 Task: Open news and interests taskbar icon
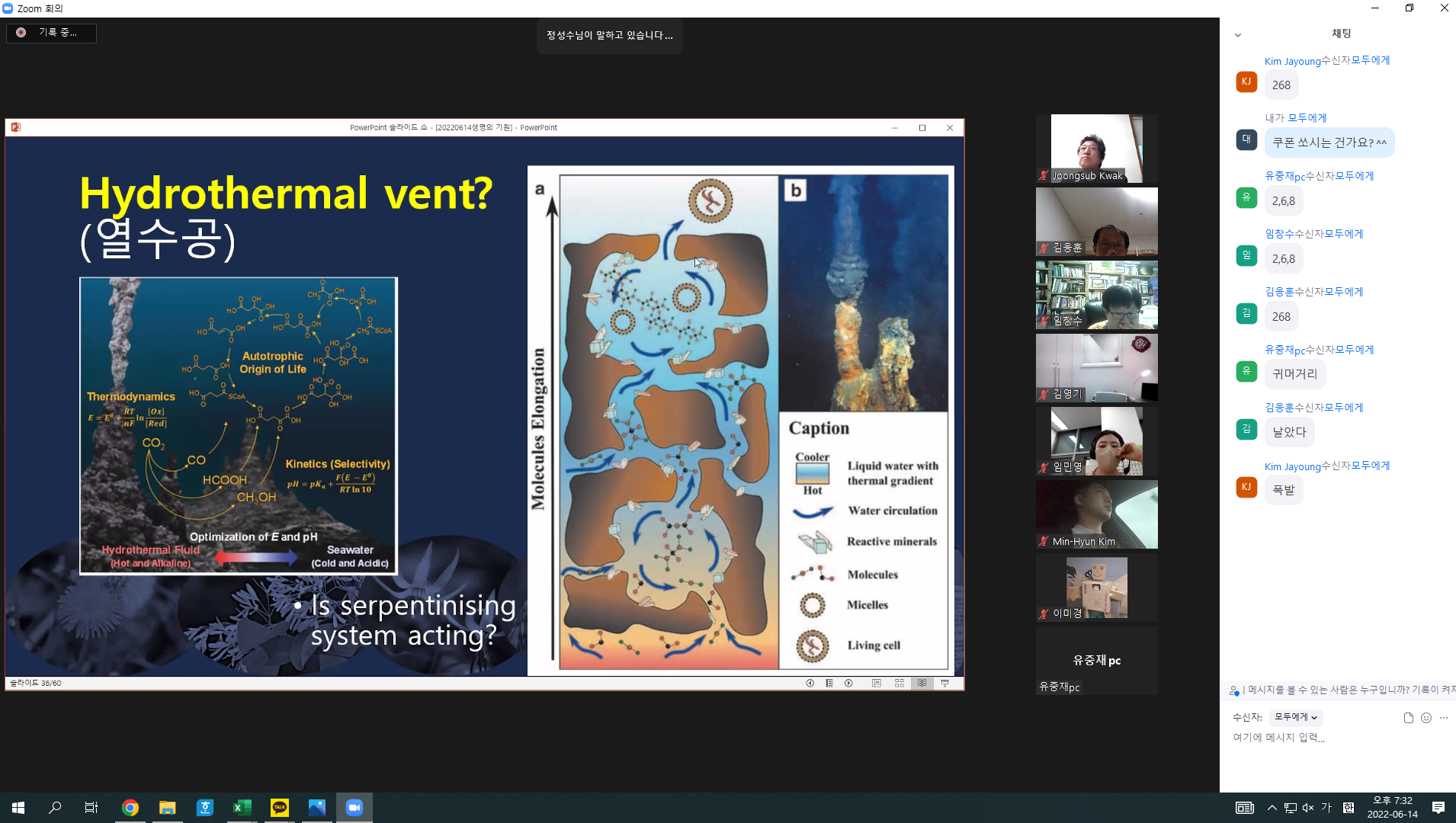coord(1244,808)
